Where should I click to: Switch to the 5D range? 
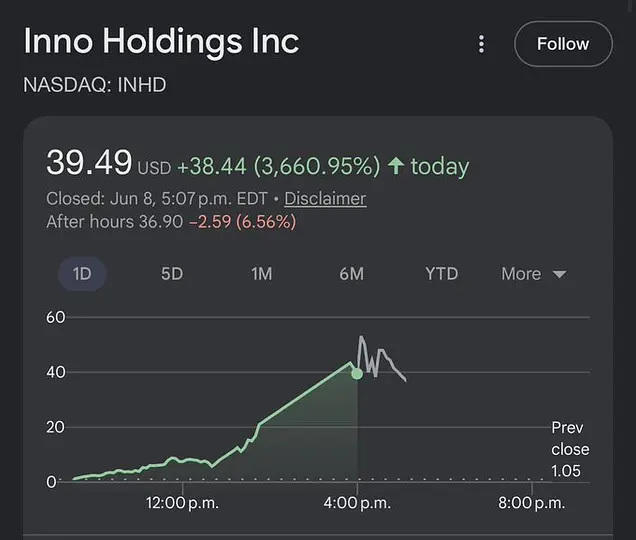point(172,274)
